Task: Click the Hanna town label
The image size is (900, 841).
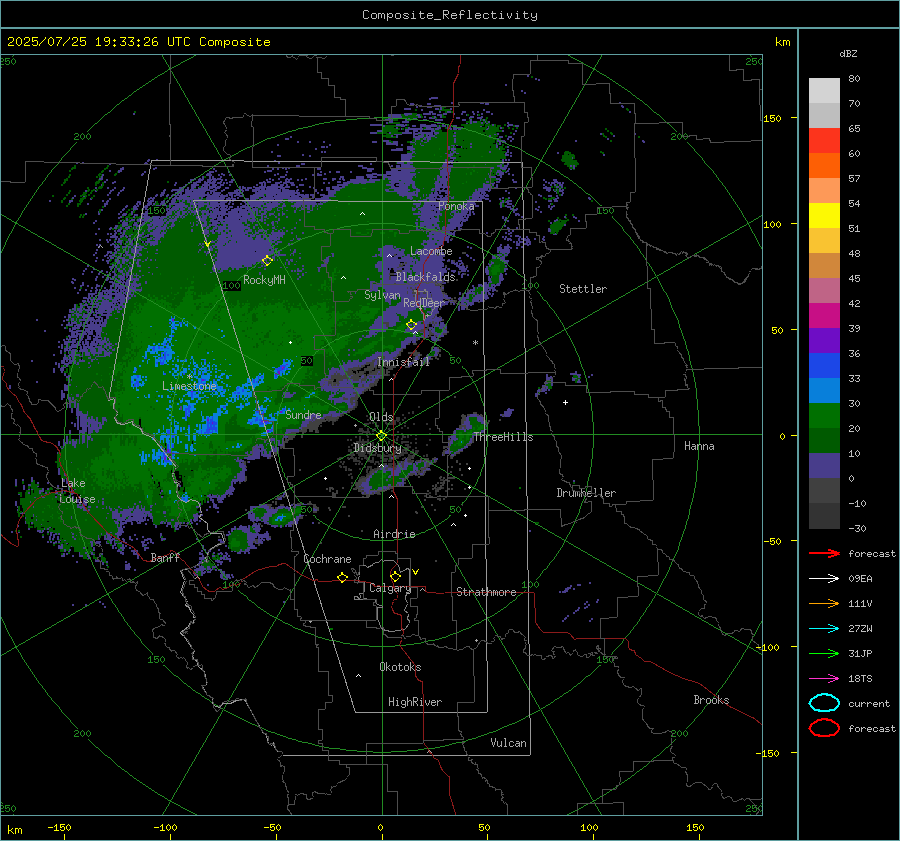Action: (699, 446)
